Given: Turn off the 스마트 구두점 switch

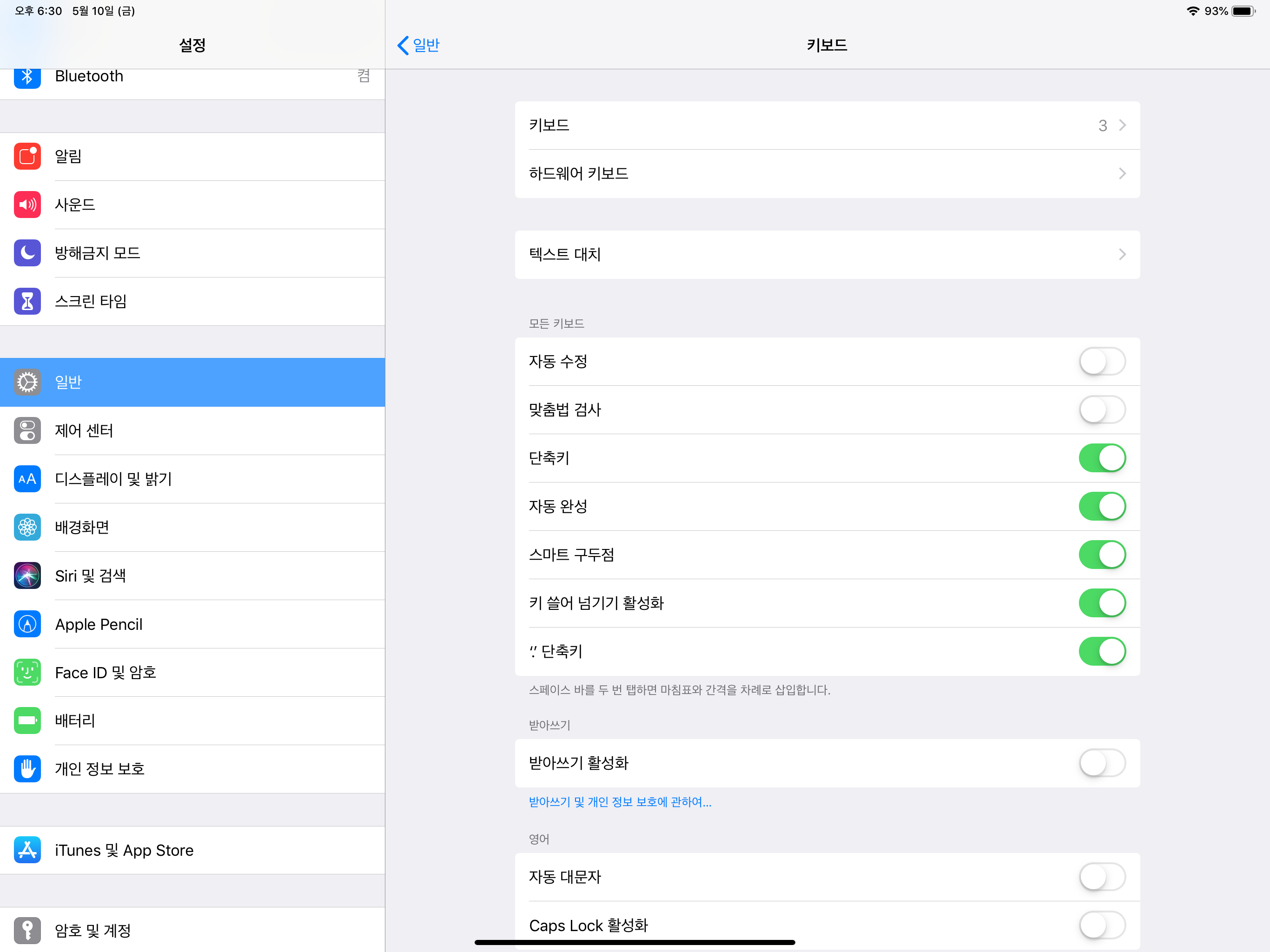Looking at the screenshot, I should coord(1101,555).
